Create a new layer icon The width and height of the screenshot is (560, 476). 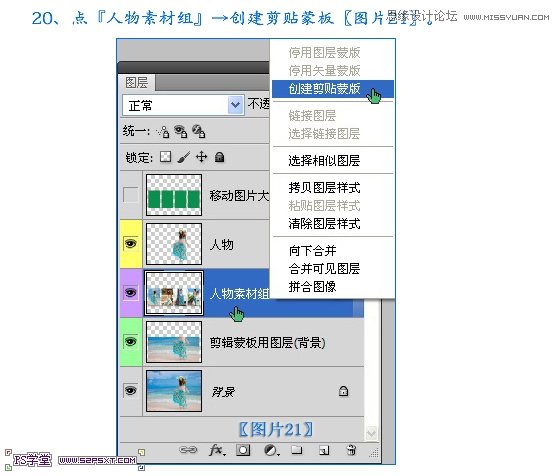pyautogui.click(x=324, y=451)
